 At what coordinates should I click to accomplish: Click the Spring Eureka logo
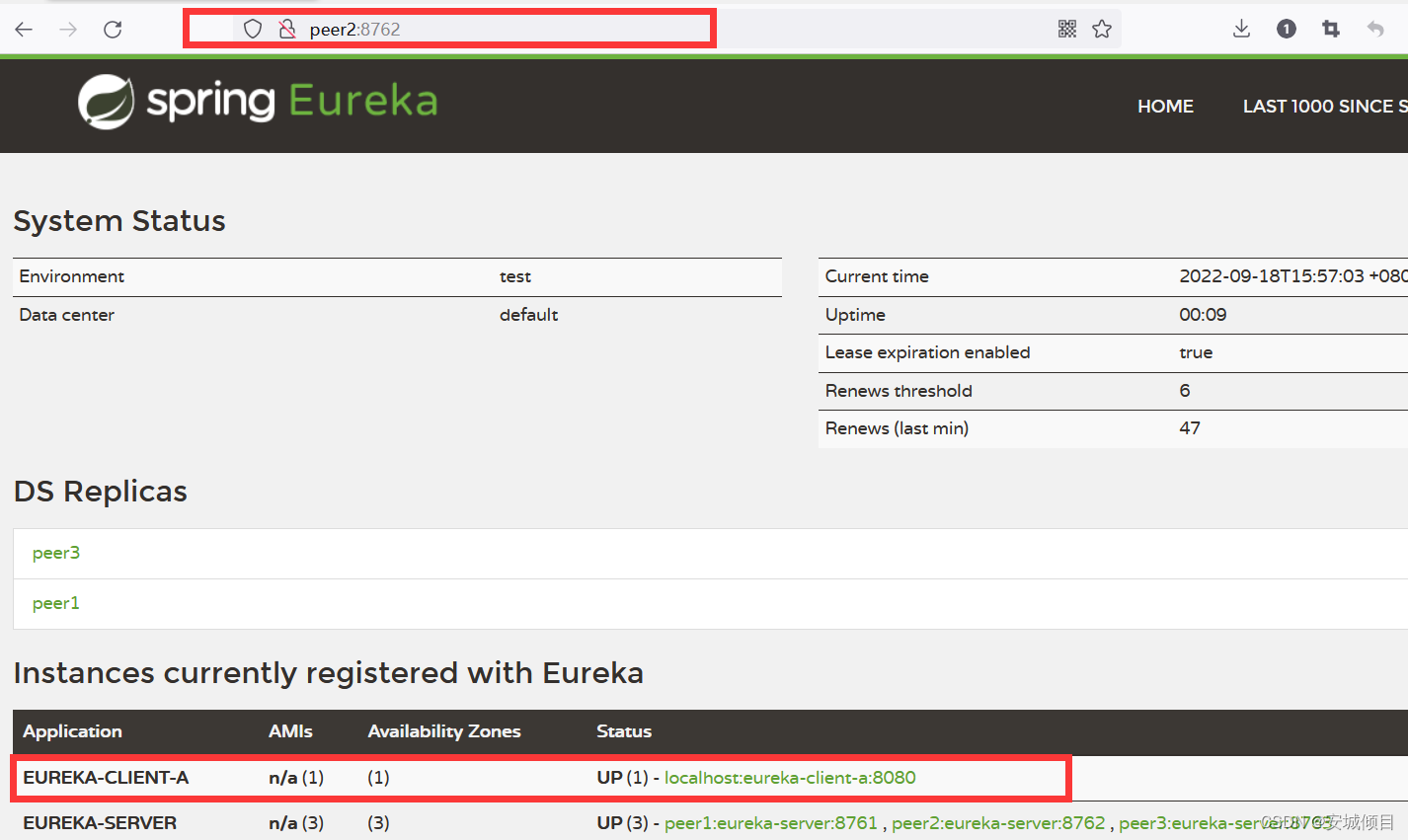[x=258, y=102]
